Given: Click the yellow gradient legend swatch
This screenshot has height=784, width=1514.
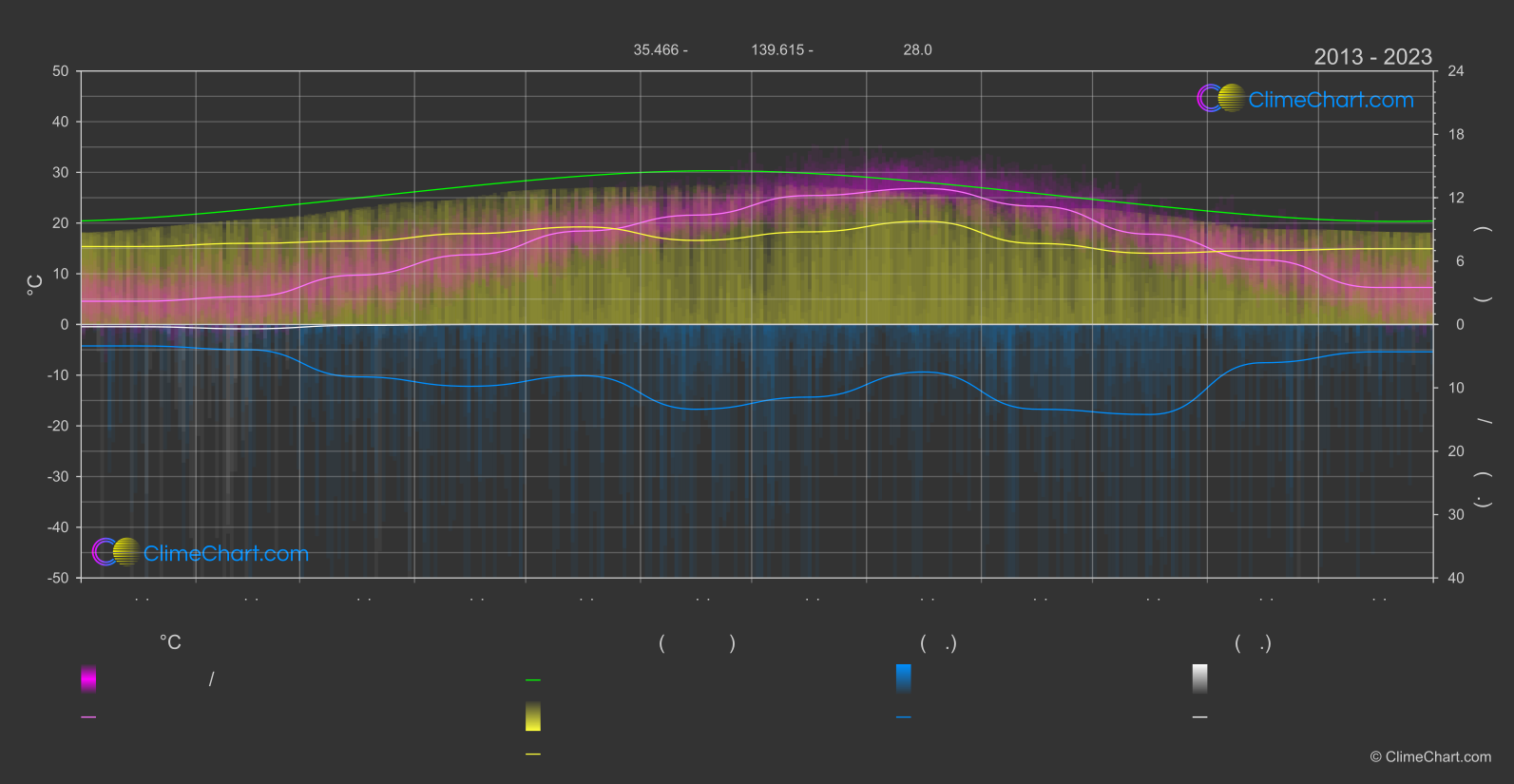Looking at the screenshot, I should pos(533,717).
